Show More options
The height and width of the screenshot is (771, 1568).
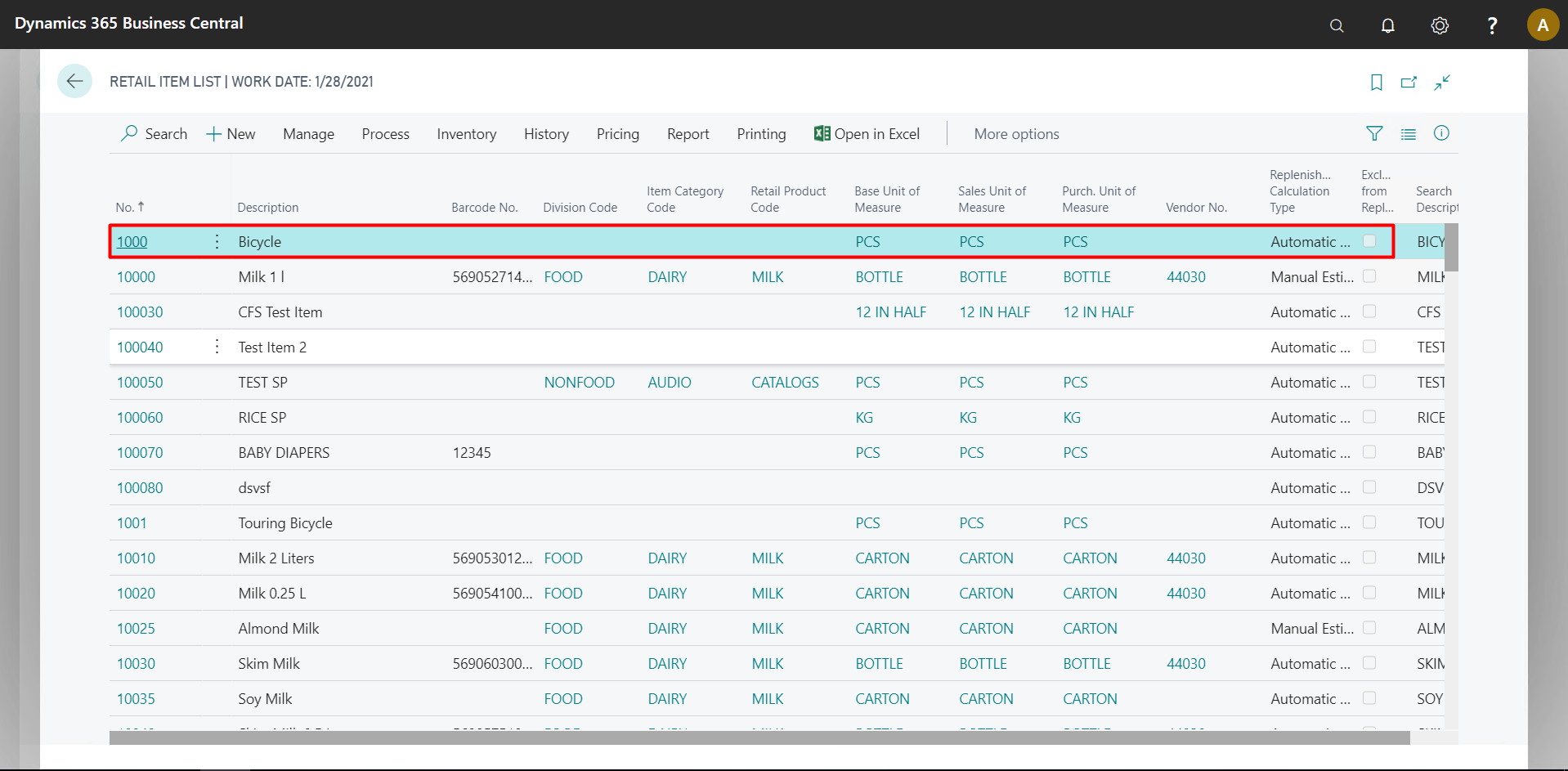[x=1016, y=133]
